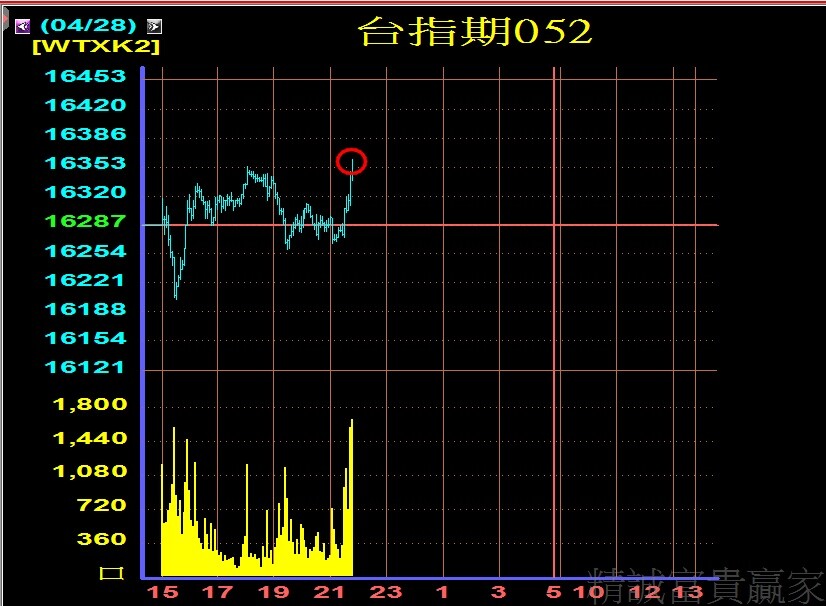Click the 5 hour time axis label
Screen dimensions: 826x606
(554, 592)
